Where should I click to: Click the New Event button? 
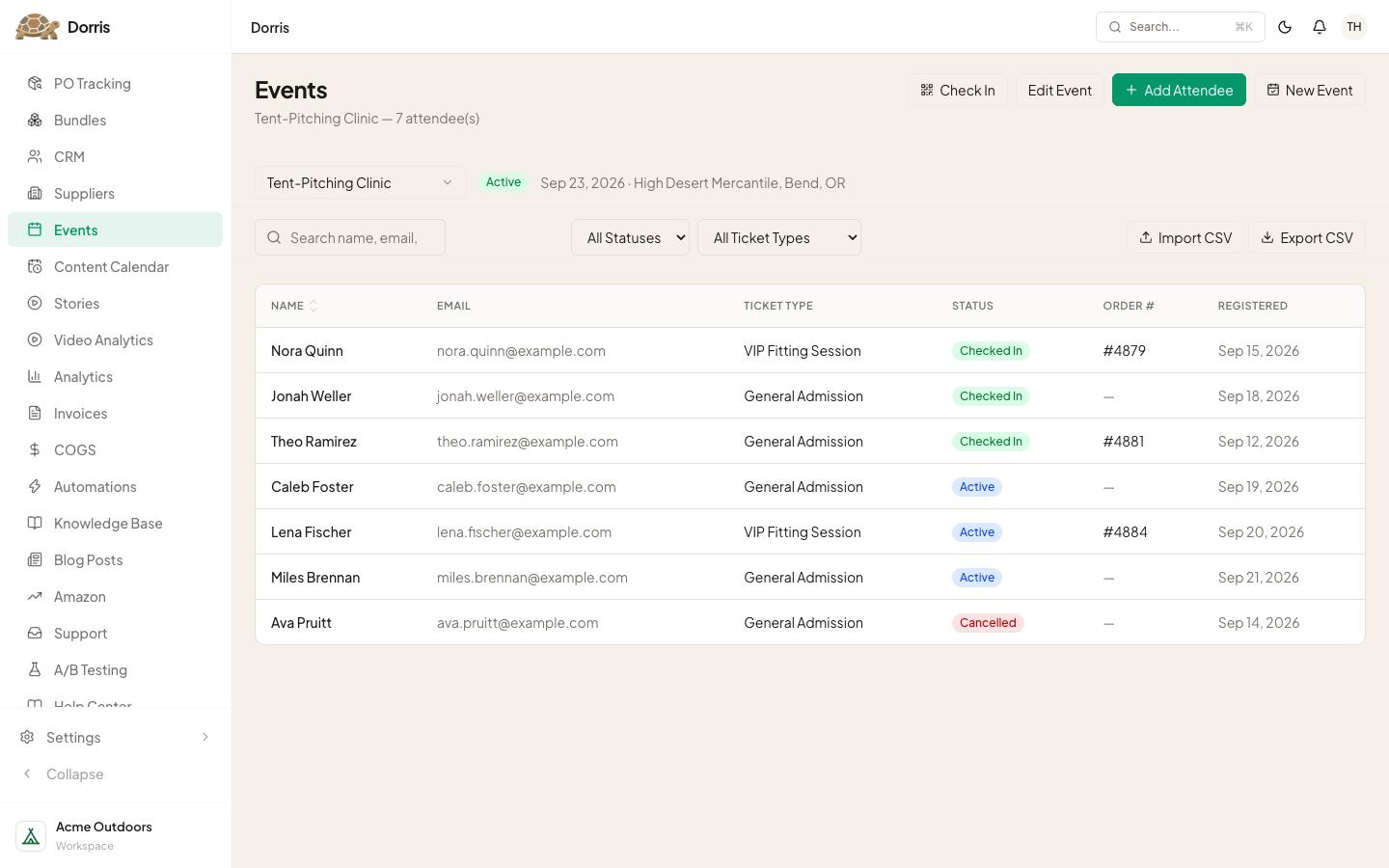[1310, 90]
